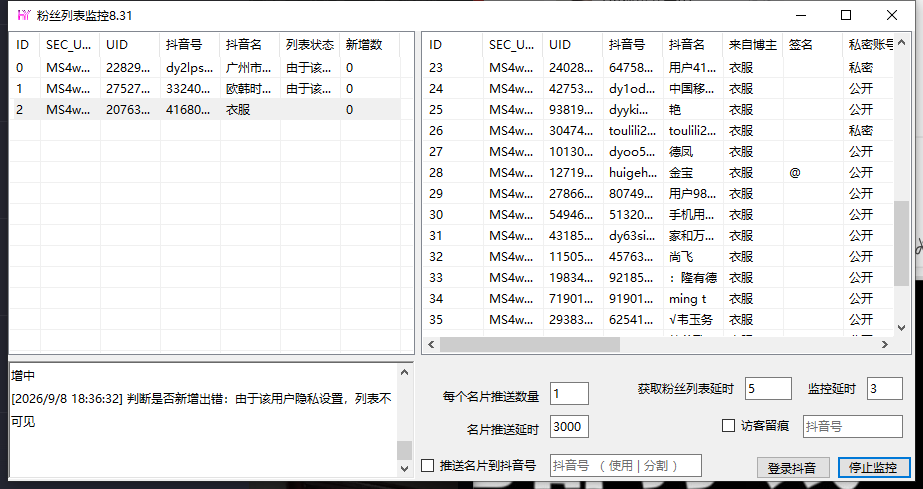Screen dimensions: 923x489
Task: Select right row 28 金宝
Action: [659, 173]
